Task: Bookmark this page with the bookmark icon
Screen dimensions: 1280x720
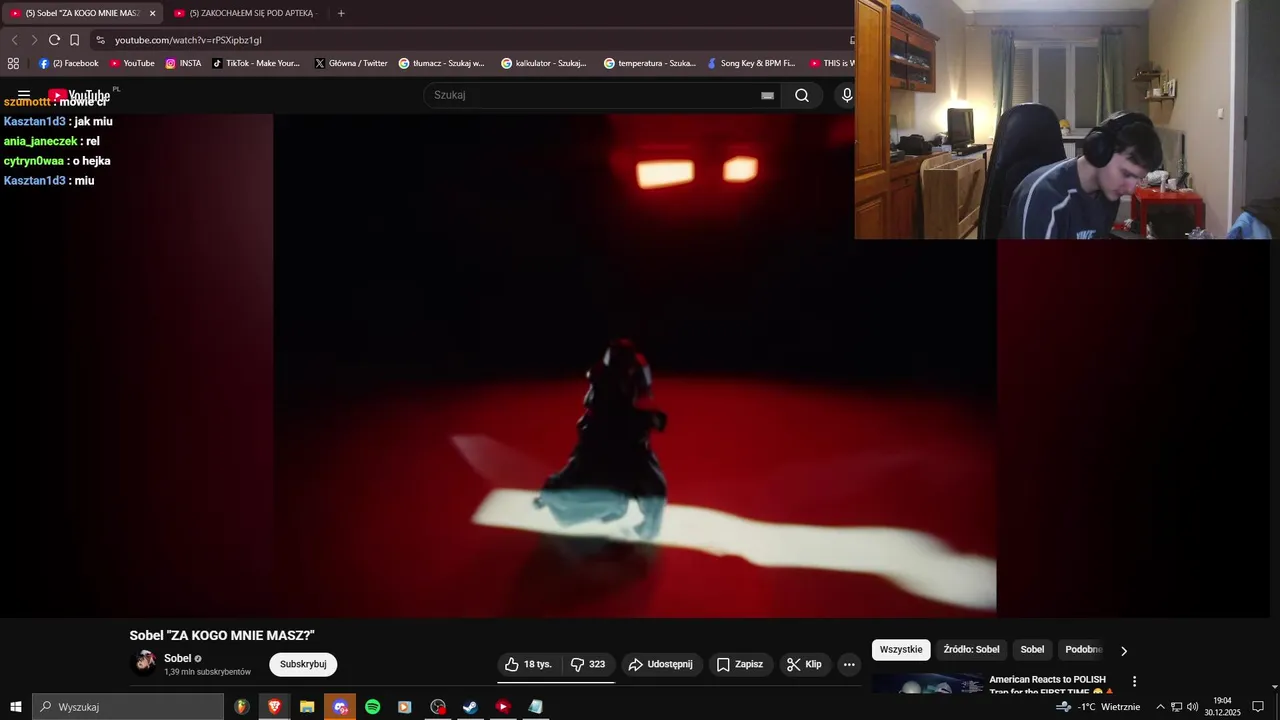Action: pos(74,40)
